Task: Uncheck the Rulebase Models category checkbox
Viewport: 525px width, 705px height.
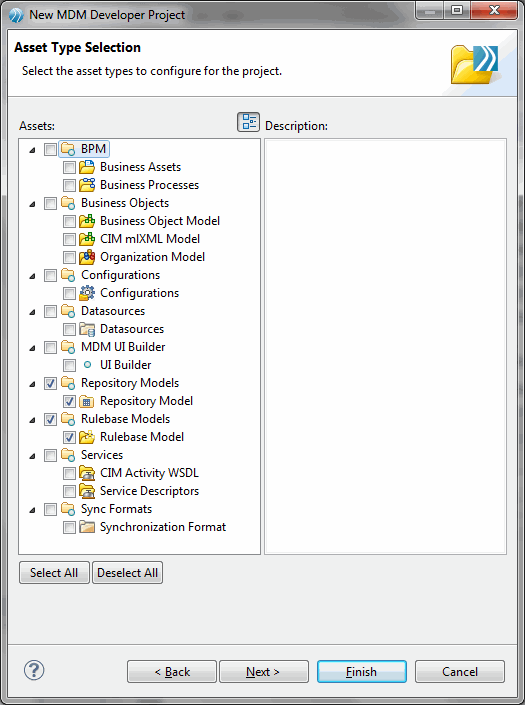Action: (x=50, y=419)
